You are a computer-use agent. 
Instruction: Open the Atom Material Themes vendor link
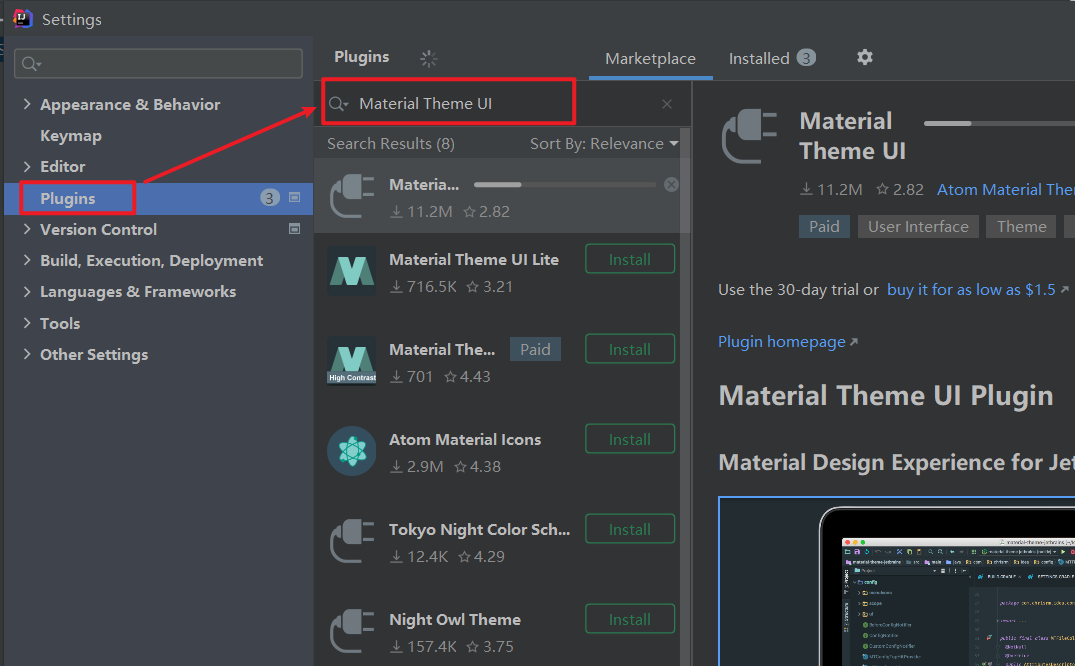click(1006, 189)
